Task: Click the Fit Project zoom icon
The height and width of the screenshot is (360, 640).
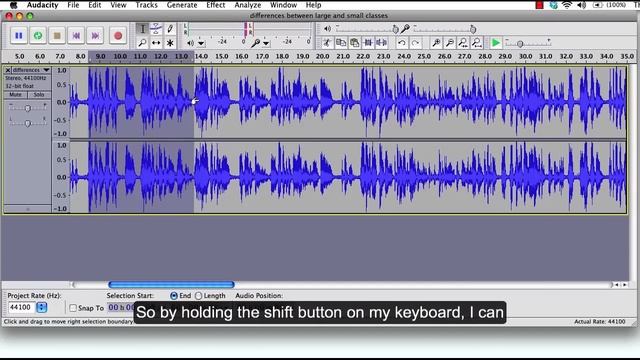Action: click(x=477, y=42)
